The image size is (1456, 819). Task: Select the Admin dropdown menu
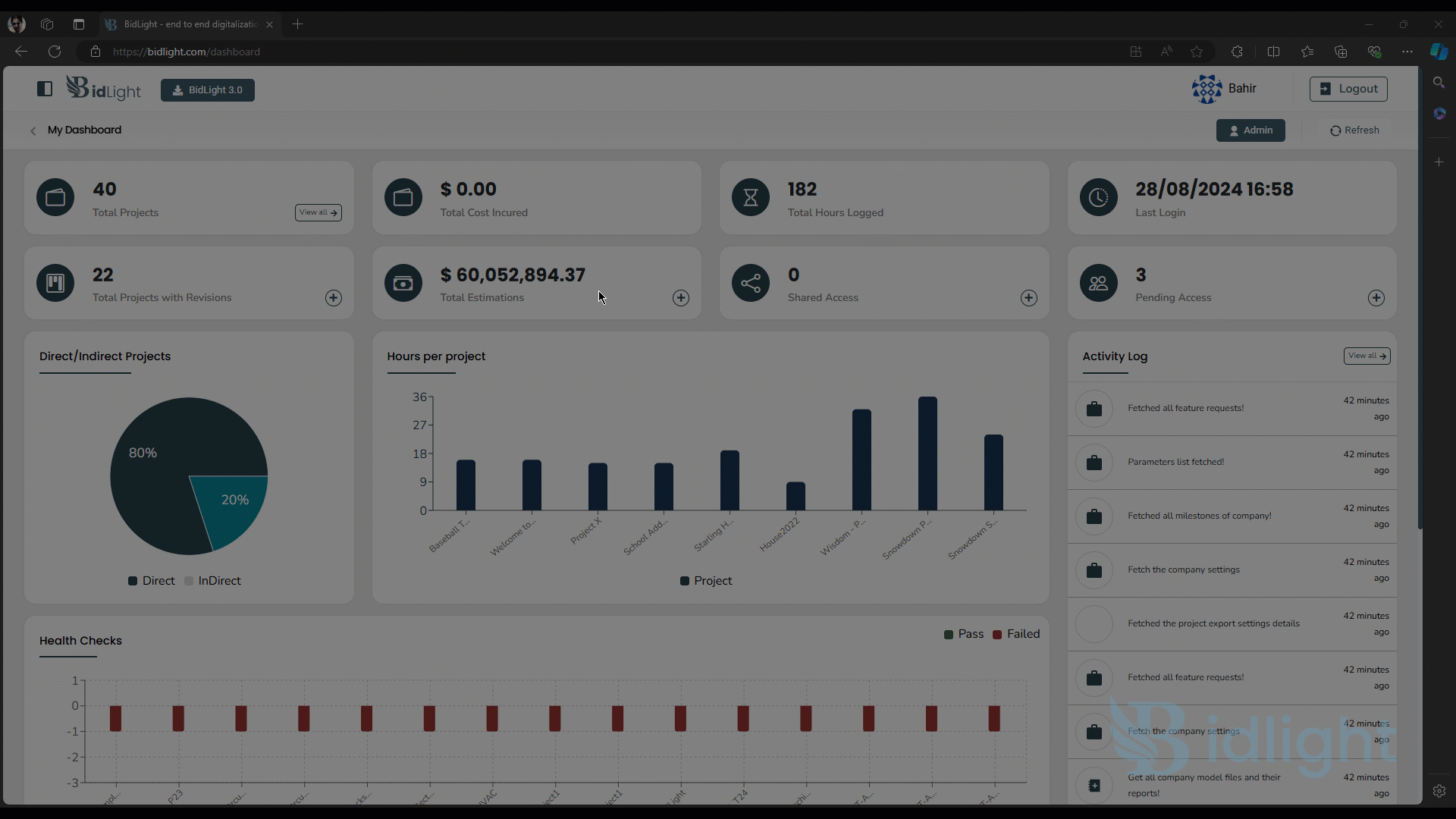[x=1251, y=130]
